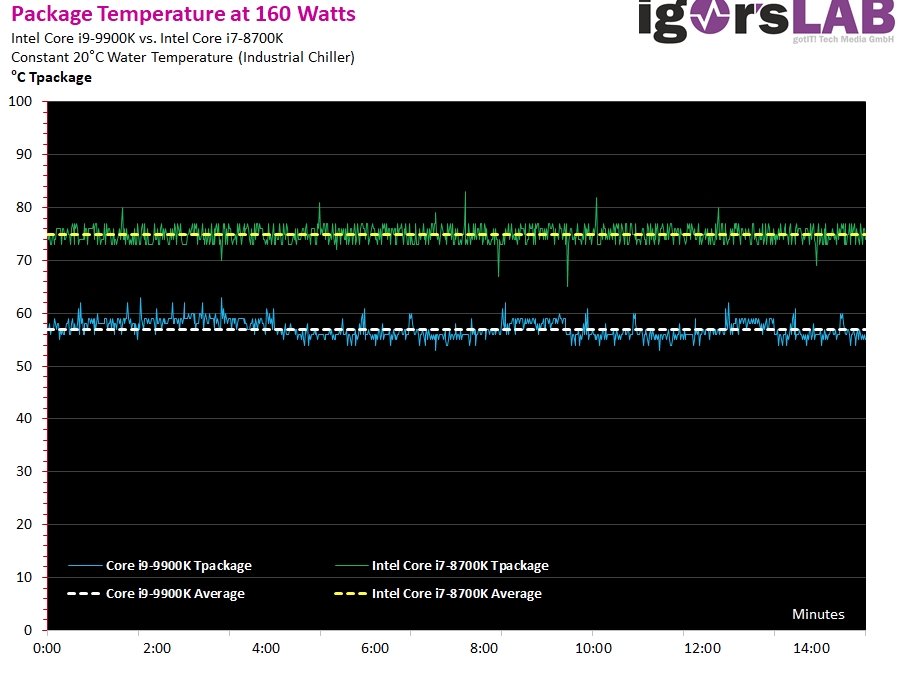The height and width of the screenshot is (683, 917).
Task: Click the 'Minutes' axis label
Action: 818,614
